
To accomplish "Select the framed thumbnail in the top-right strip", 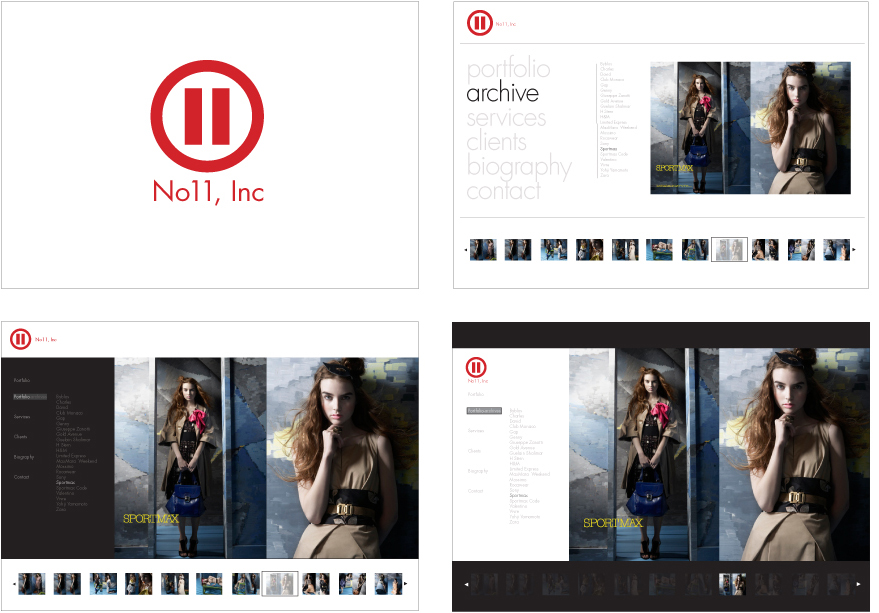I will click(x=729, y=250).
